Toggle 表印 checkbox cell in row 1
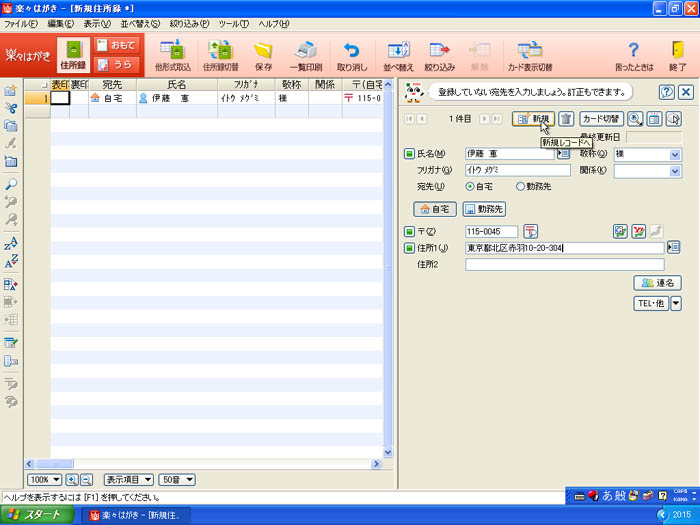 60,98
